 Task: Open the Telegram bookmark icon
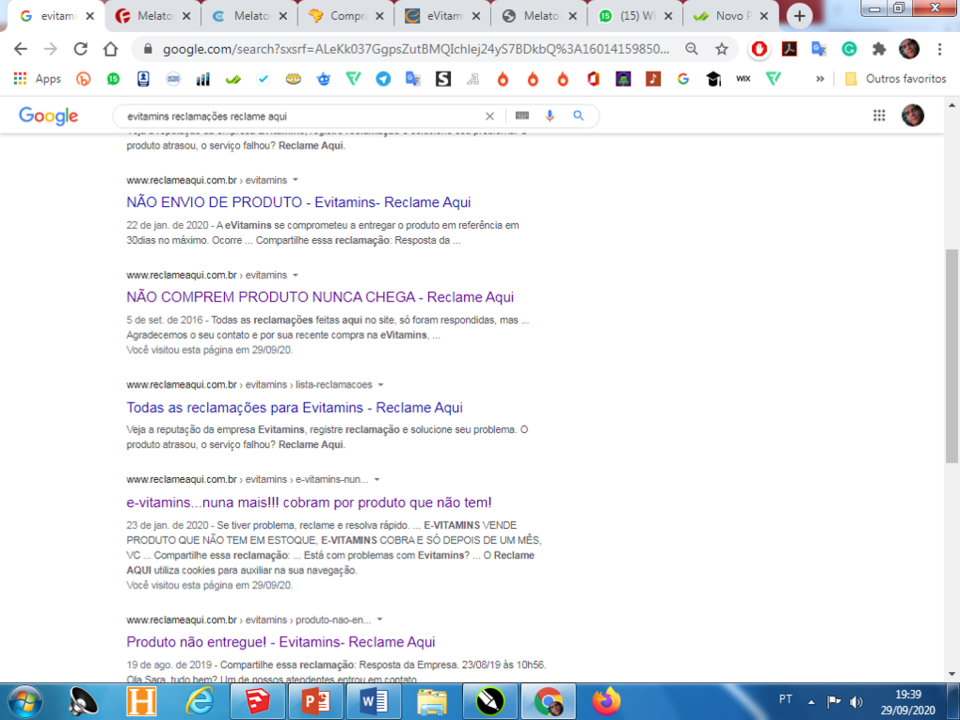383,78
